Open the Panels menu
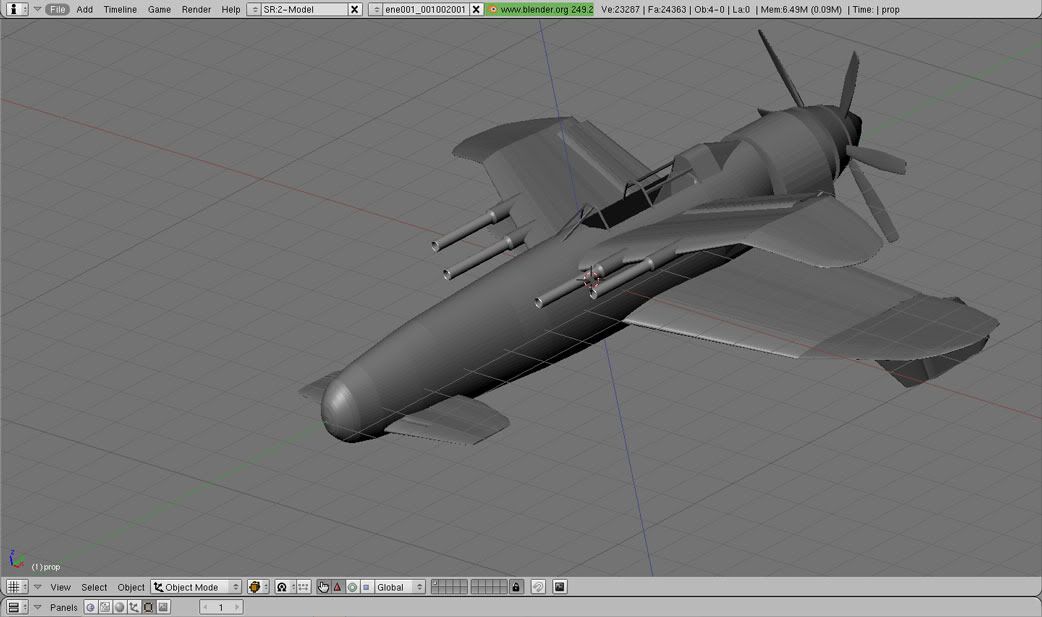The height and width of the screenshot is (617, 1042). coord(64,607)
